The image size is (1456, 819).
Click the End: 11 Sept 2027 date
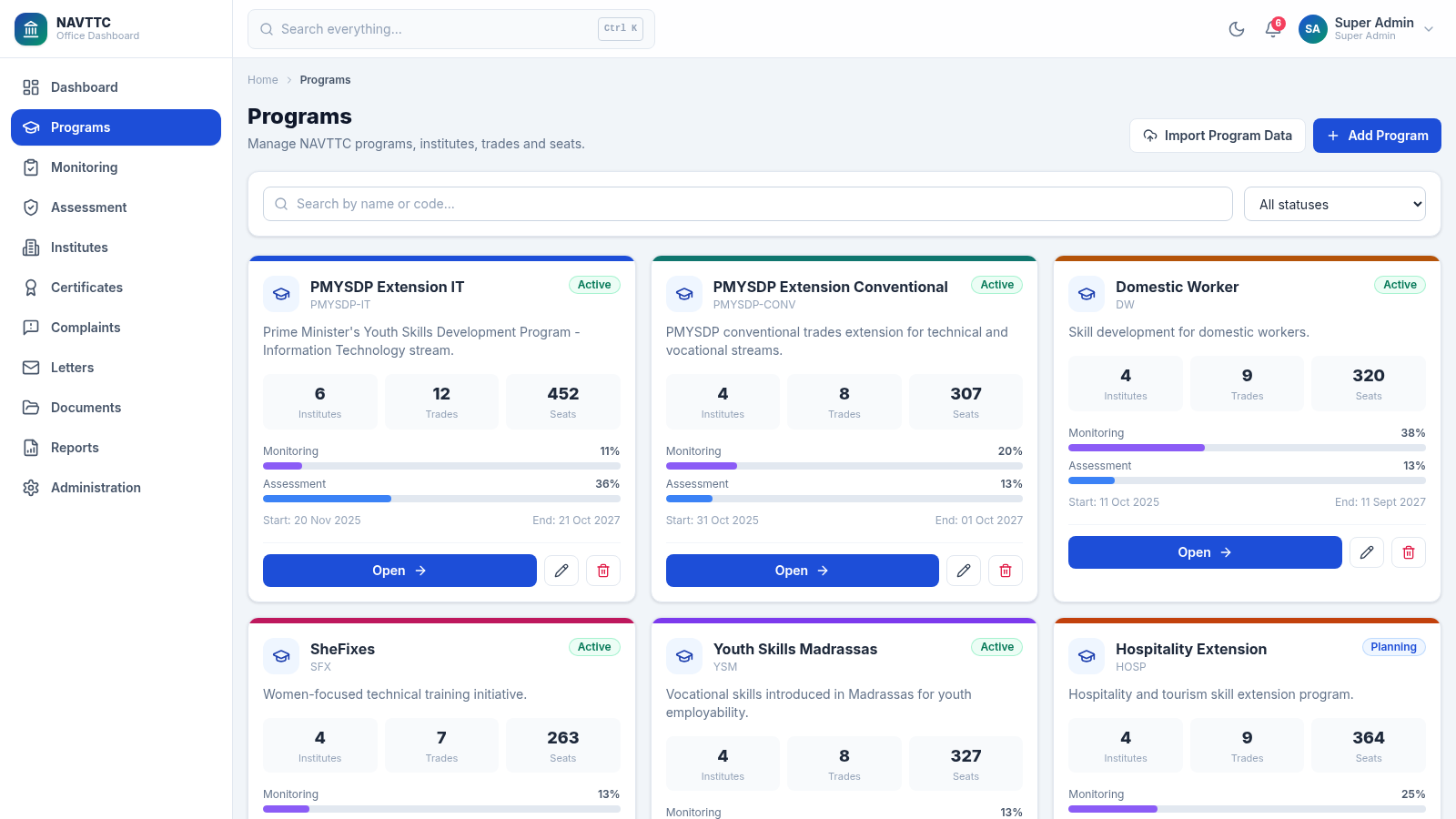tap(1380, 502)
